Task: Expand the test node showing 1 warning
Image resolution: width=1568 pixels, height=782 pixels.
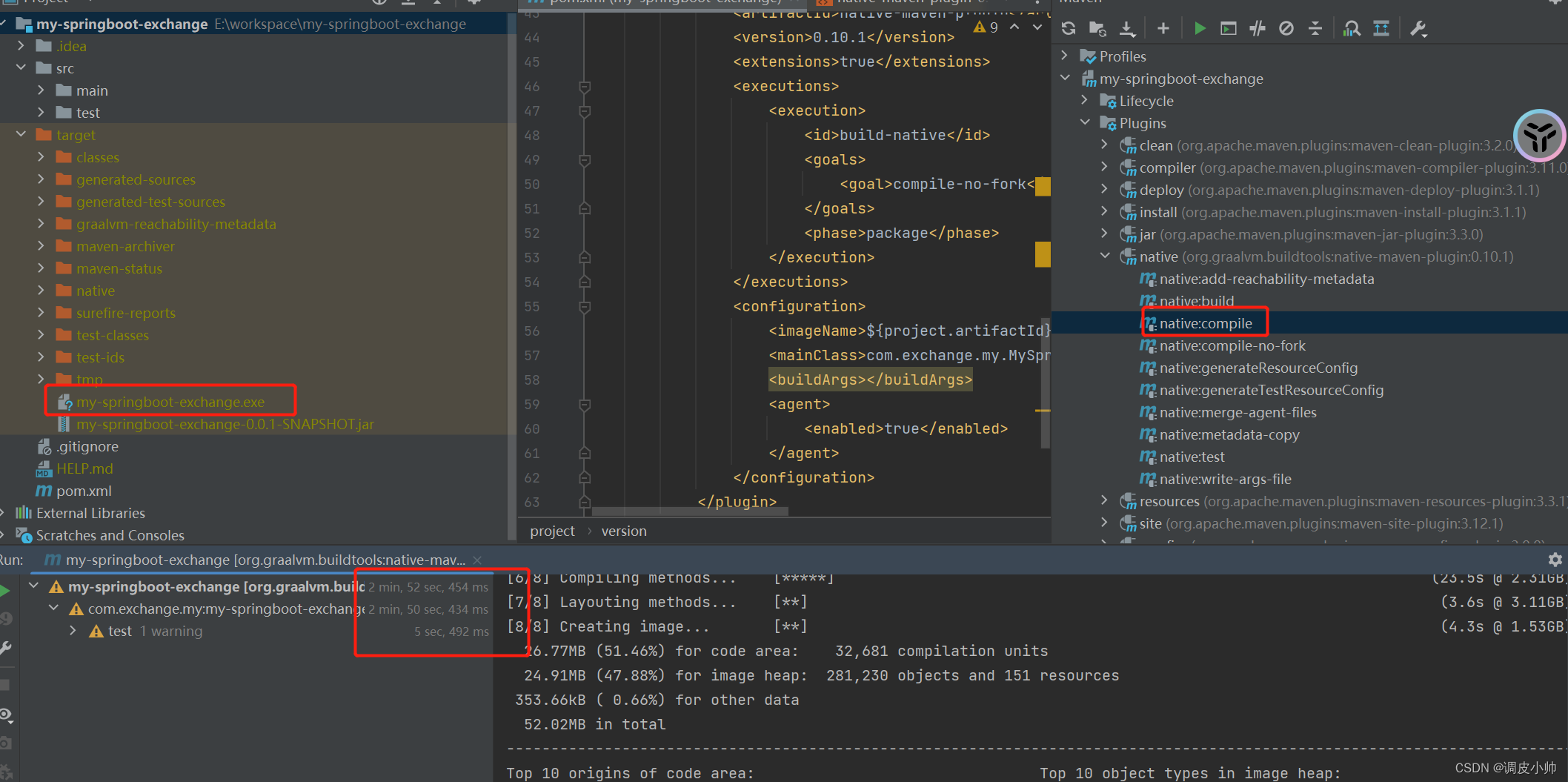Action: click(73, 630)
